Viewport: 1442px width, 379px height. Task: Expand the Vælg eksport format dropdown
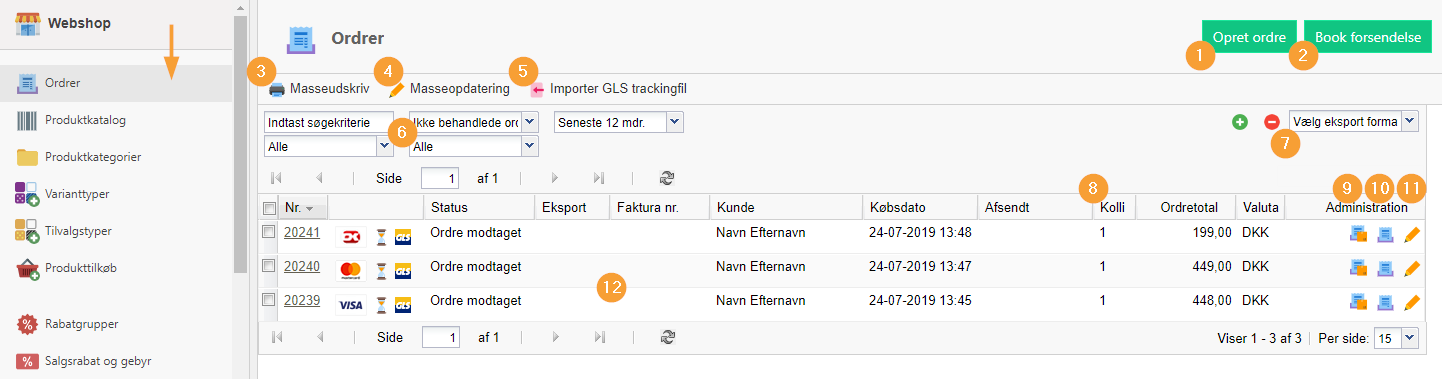coord(1354,121)
